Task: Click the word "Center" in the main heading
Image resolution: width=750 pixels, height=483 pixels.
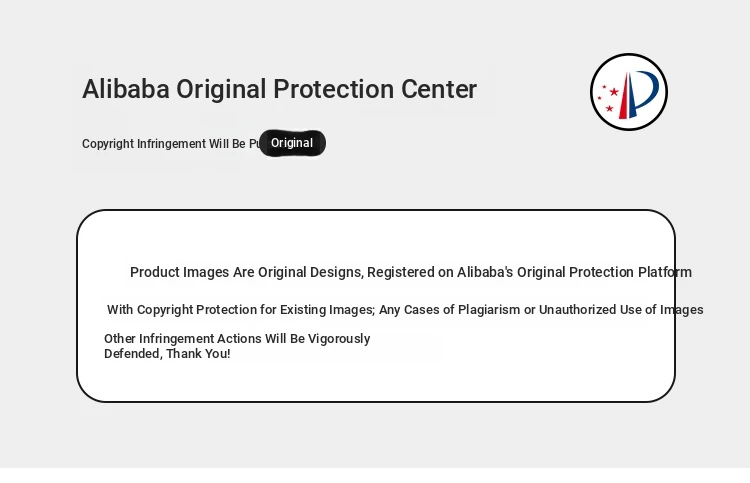Action: [x=439, y=89]
